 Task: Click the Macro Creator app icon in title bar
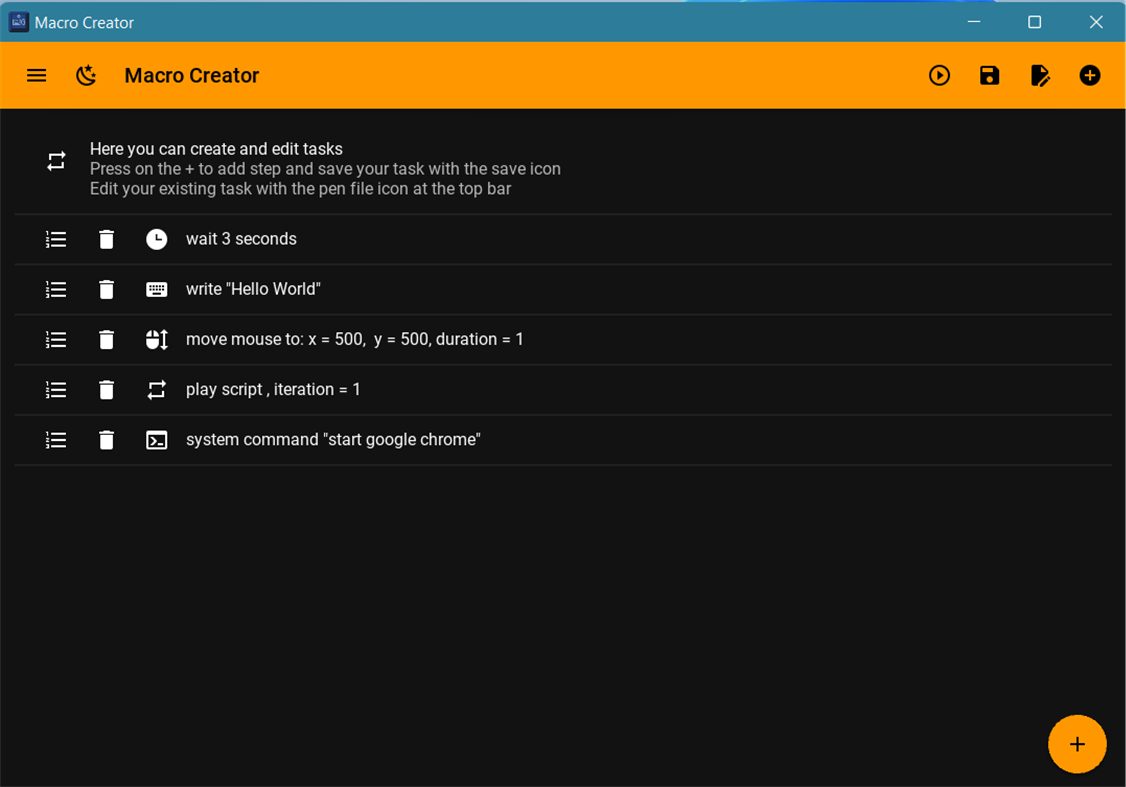click(x=17, y=21)
